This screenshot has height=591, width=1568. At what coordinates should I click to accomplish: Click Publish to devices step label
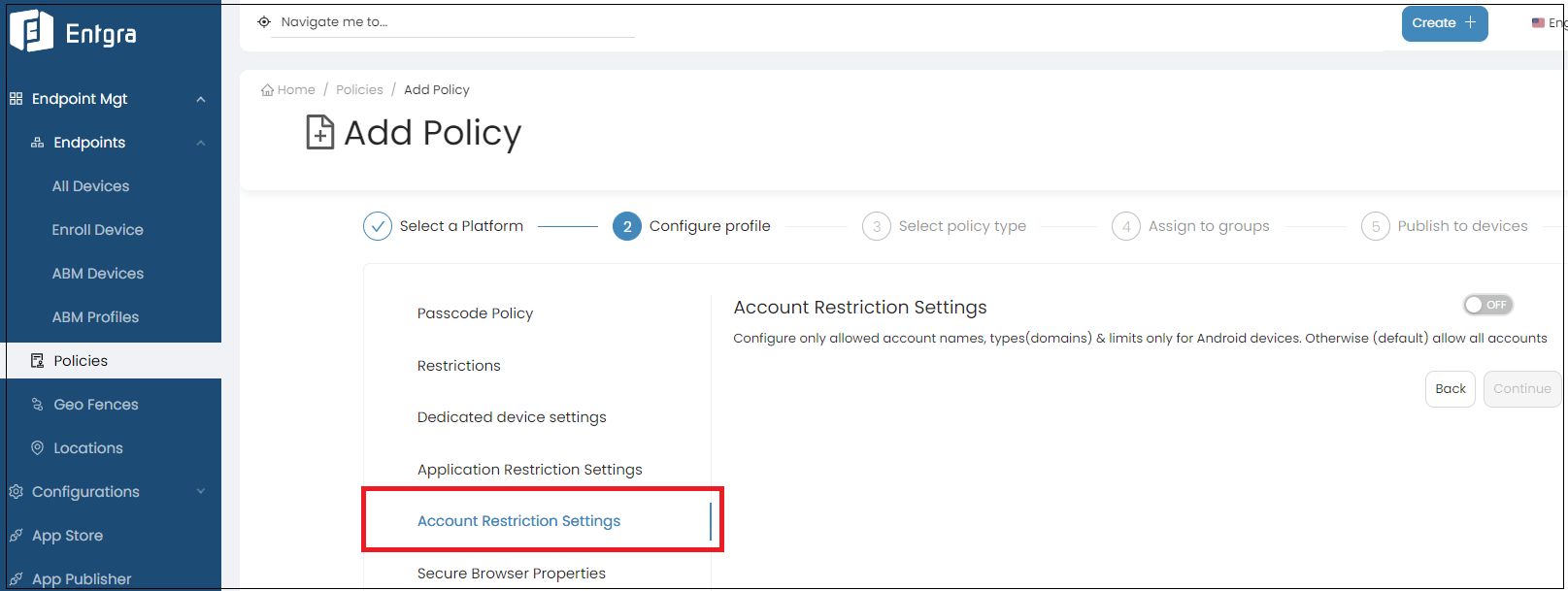[1462, 226]
